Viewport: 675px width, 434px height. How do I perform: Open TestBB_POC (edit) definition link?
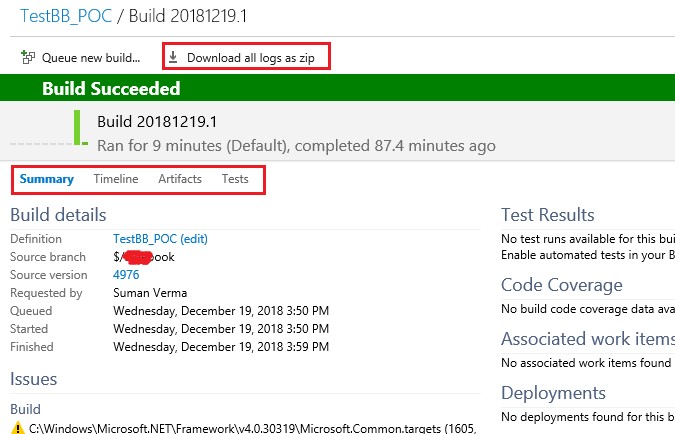point(160,239)
